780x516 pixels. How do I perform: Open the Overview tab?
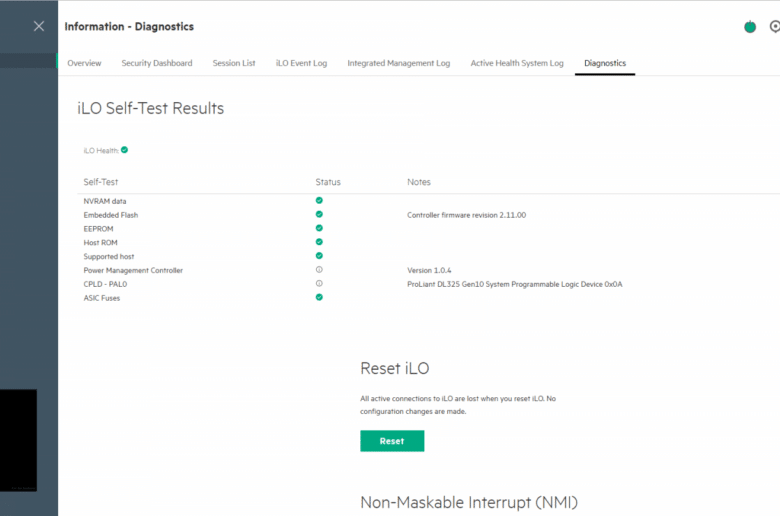point(84,63)
